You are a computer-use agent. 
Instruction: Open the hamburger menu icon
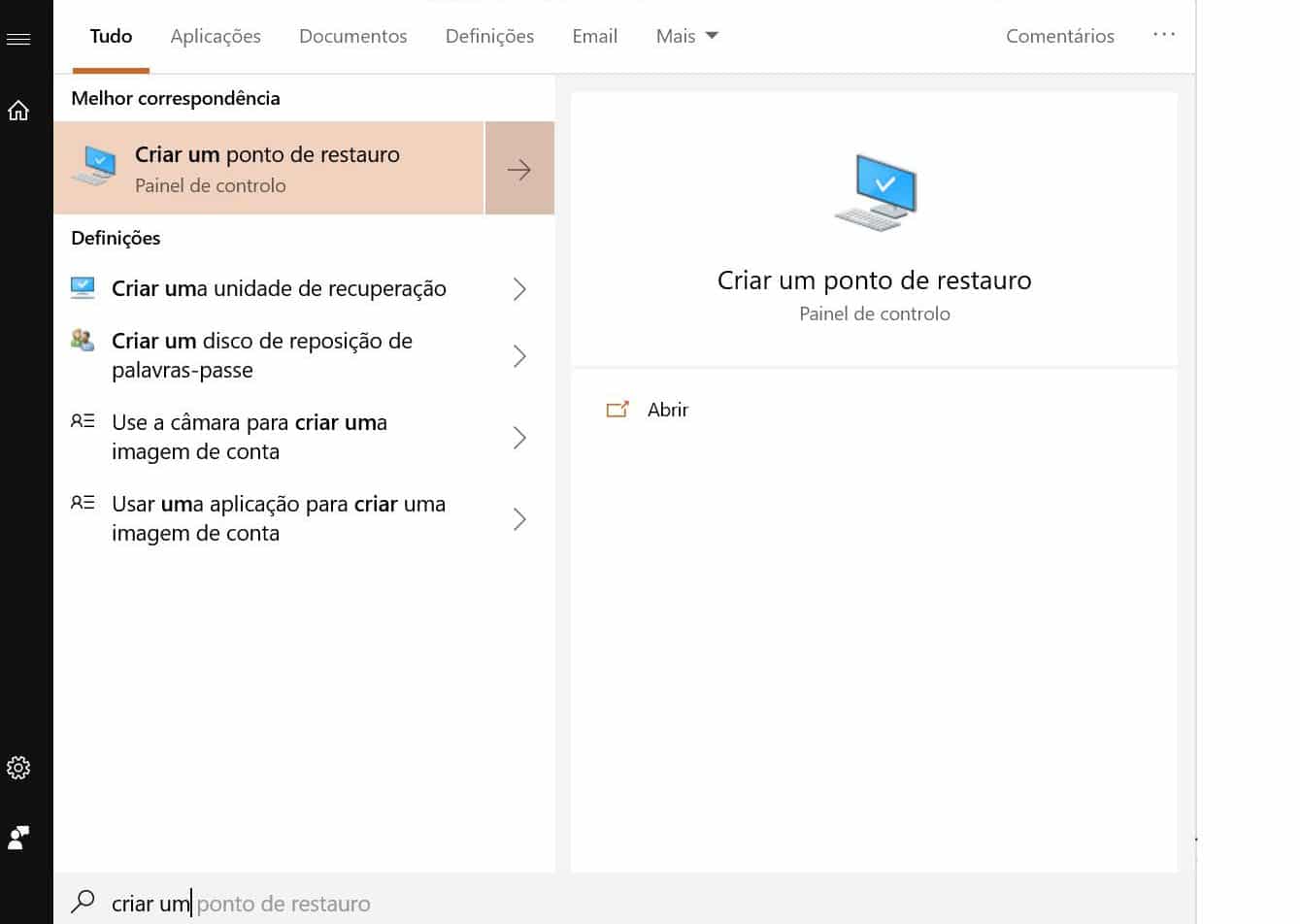(x=18, y=39)
